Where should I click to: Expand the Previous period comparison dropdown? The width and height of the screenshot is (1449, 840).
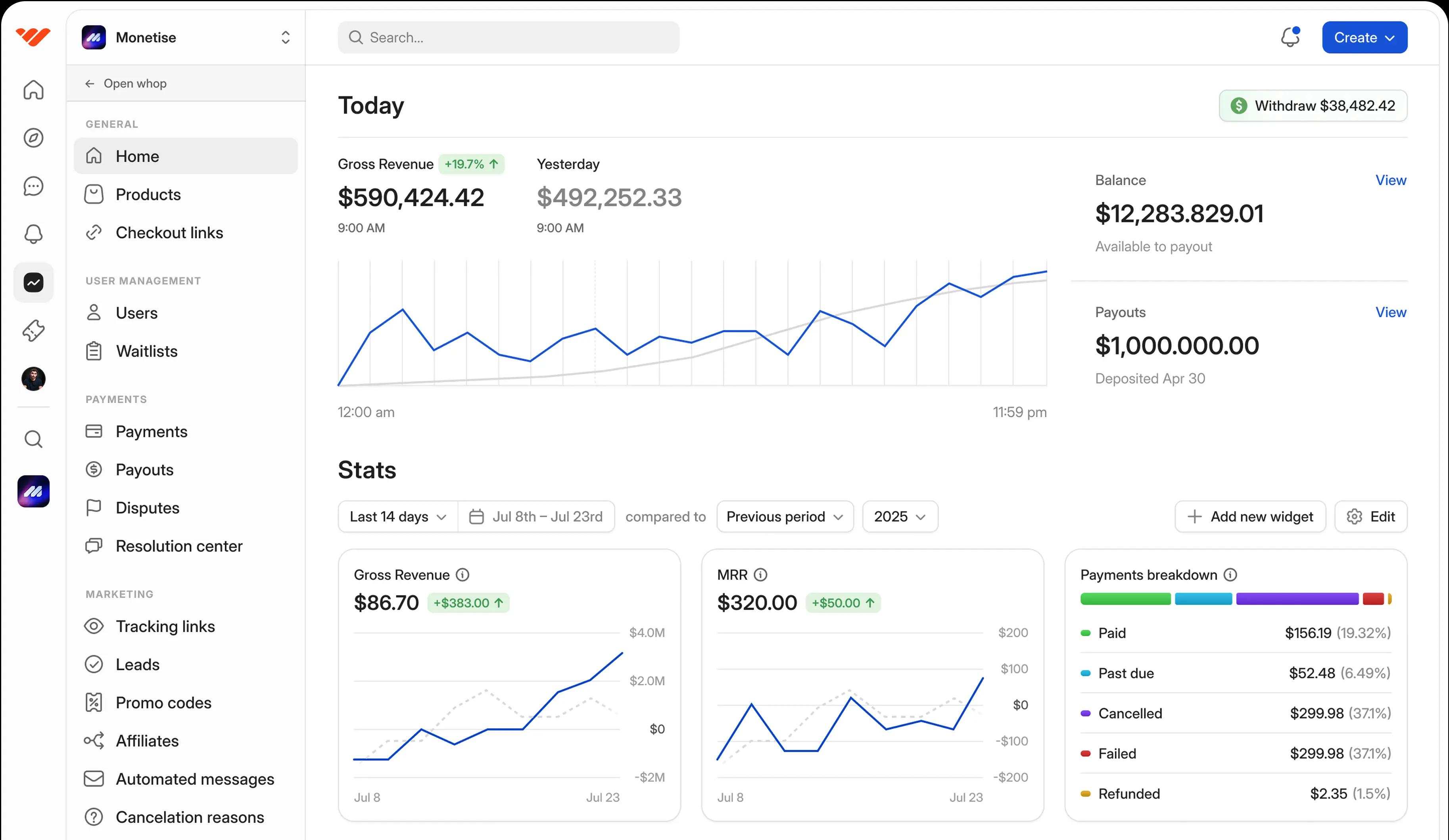[x=784, y=516]
